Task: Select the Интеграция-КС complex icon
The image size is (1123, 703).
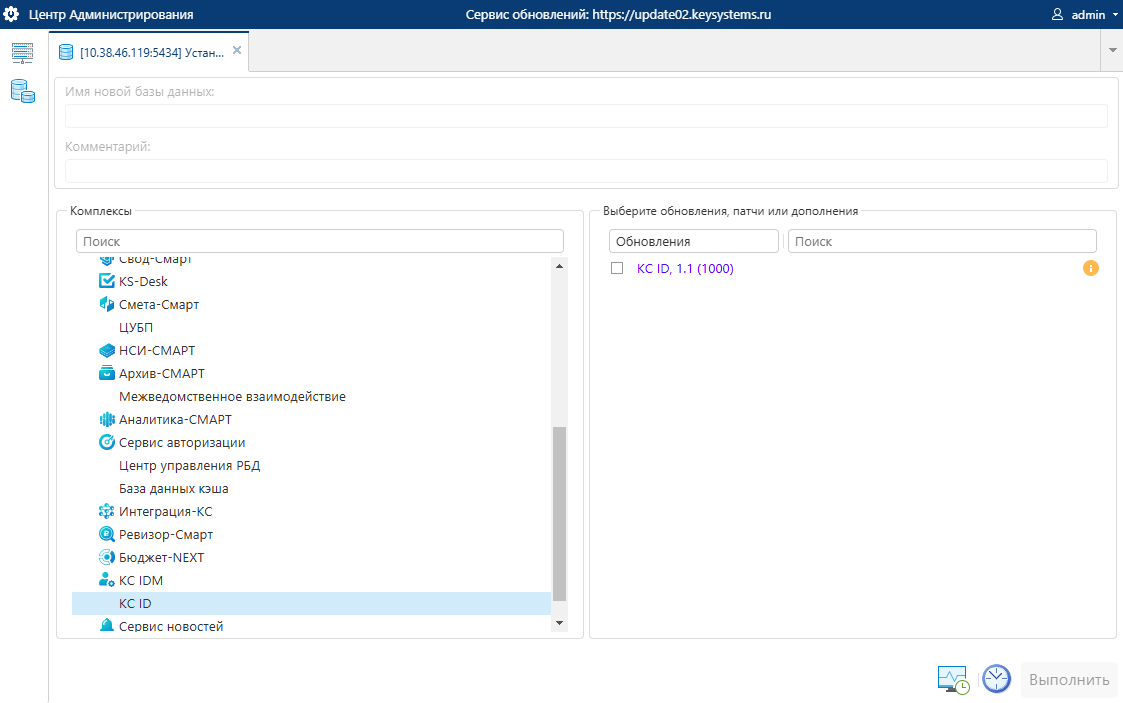Action: (107, 511)
